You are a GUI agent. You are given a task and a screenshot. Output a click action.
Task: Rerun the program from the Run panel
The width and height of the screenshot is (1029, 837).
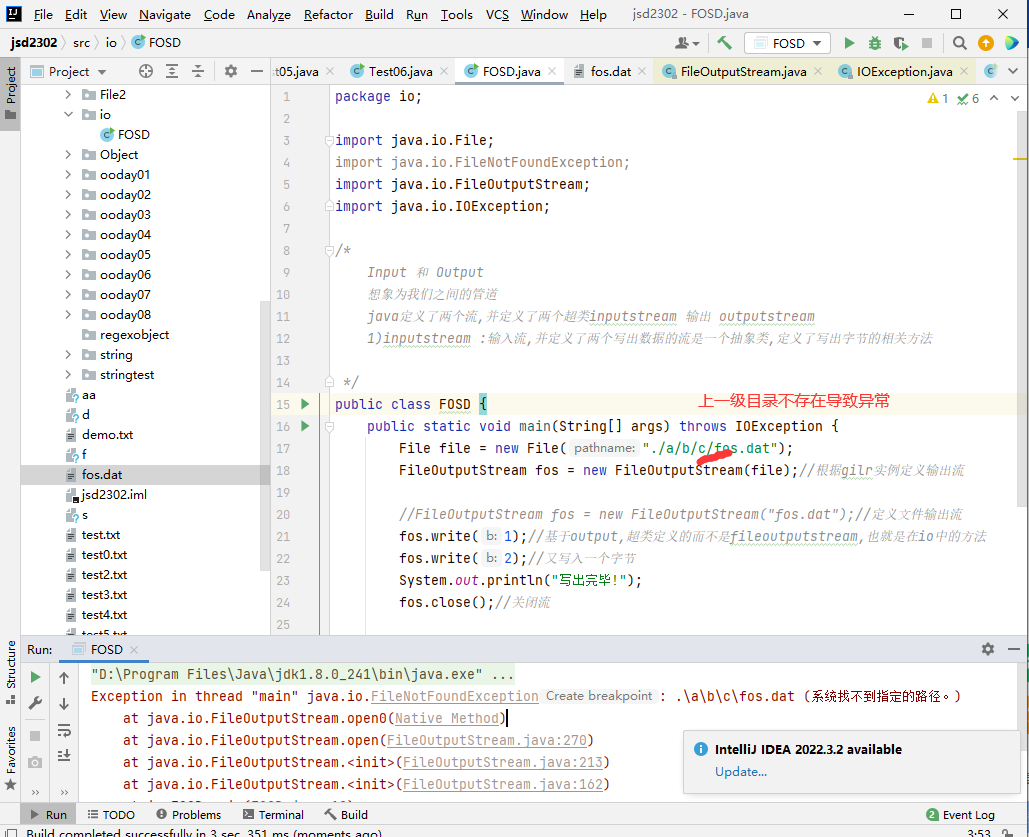(x=34, y=676)
